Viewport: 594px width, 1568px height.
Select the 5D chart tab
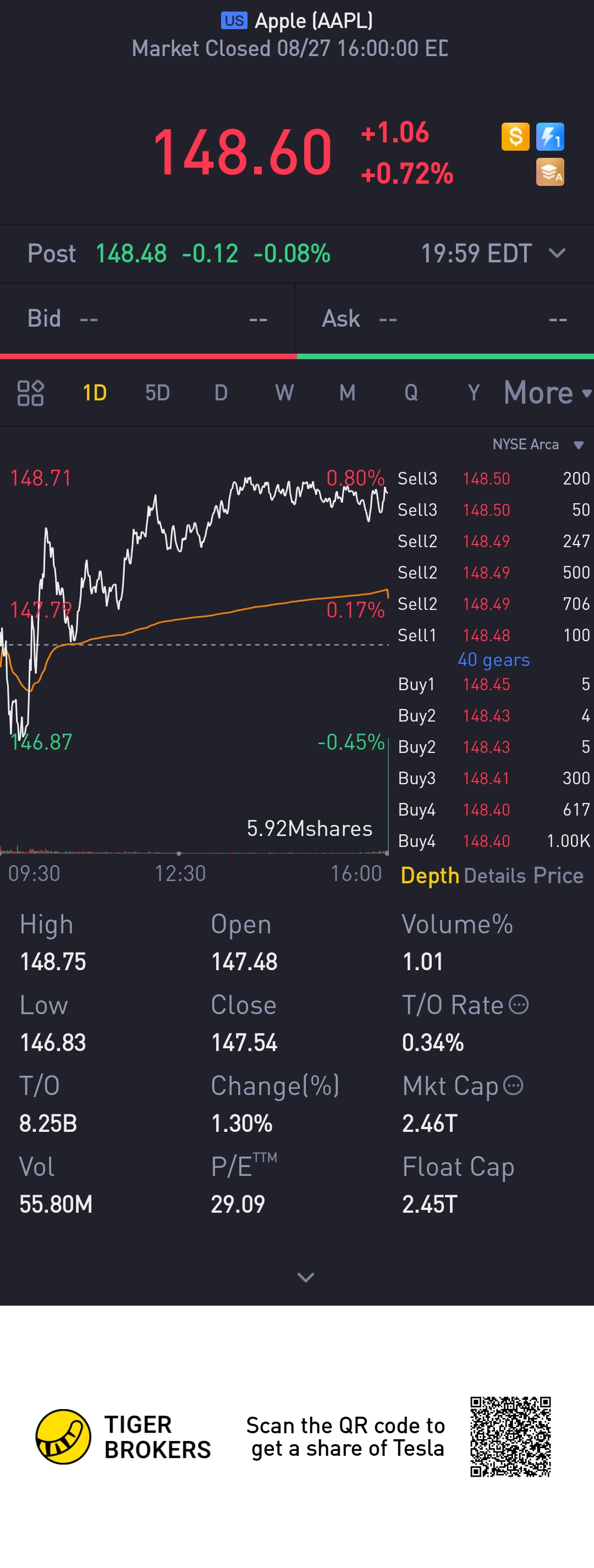point(158,393)
